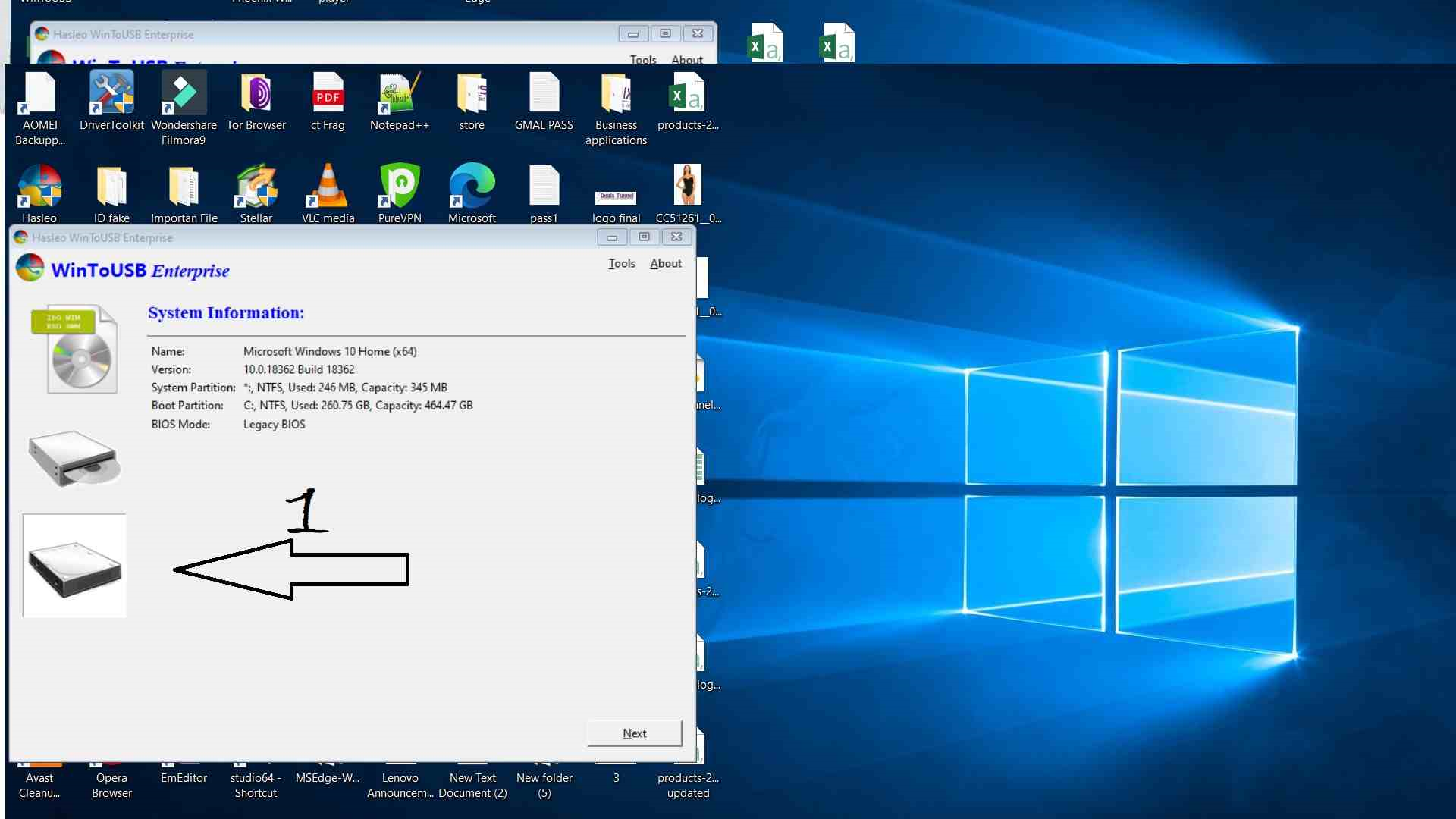Minimize the background WinToUSB Enterprise window
This screenshot has width=1456, height=819.
[632, 33]
